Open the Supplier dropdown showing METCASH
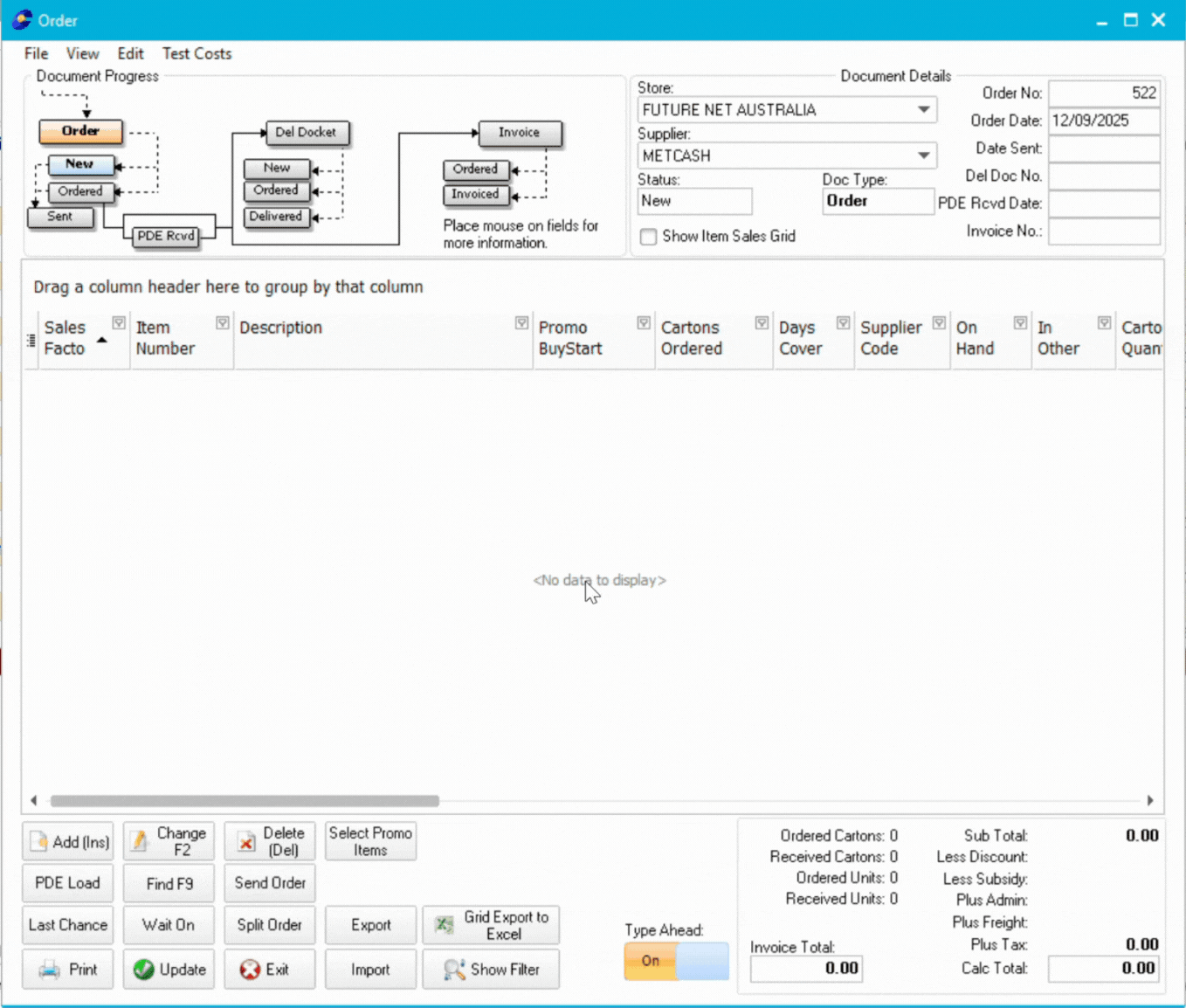 [923, 155]
